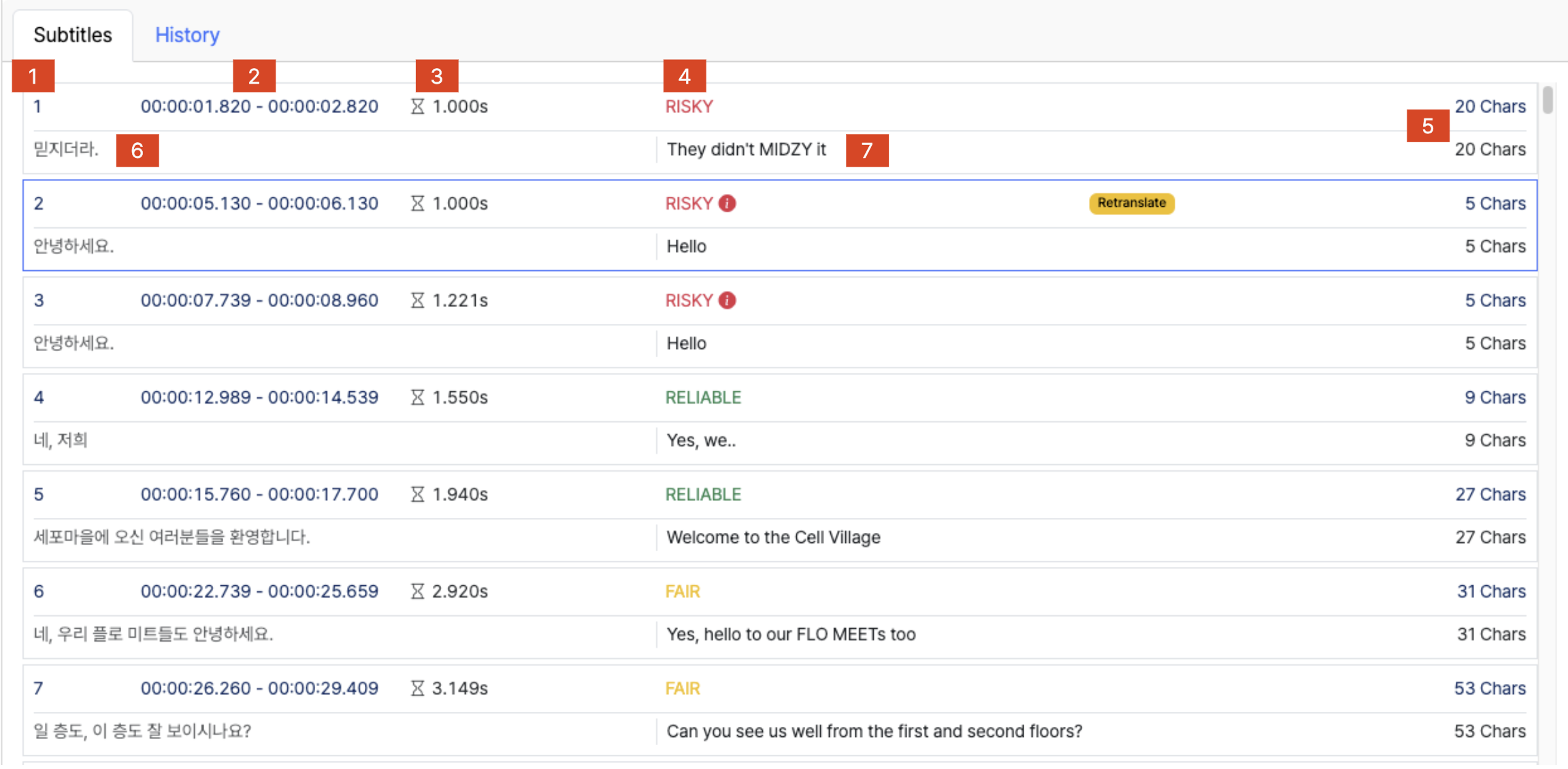The height and width of the screenshot is (769, 1568).
Task: Click the hourglass icon next to 1.940s
Action: [x=418, y=494]
